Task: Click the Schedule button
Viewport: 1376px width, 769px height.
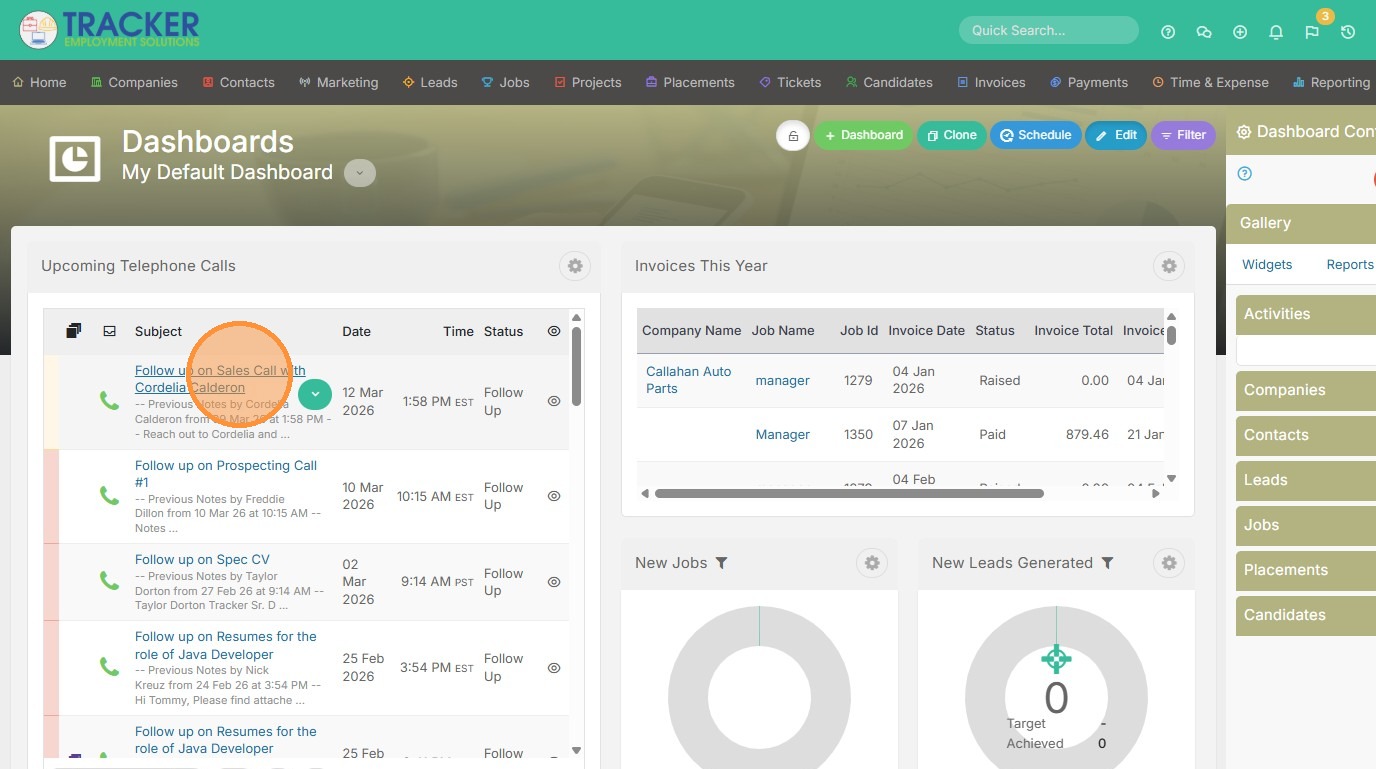Action: [1035, 136]
